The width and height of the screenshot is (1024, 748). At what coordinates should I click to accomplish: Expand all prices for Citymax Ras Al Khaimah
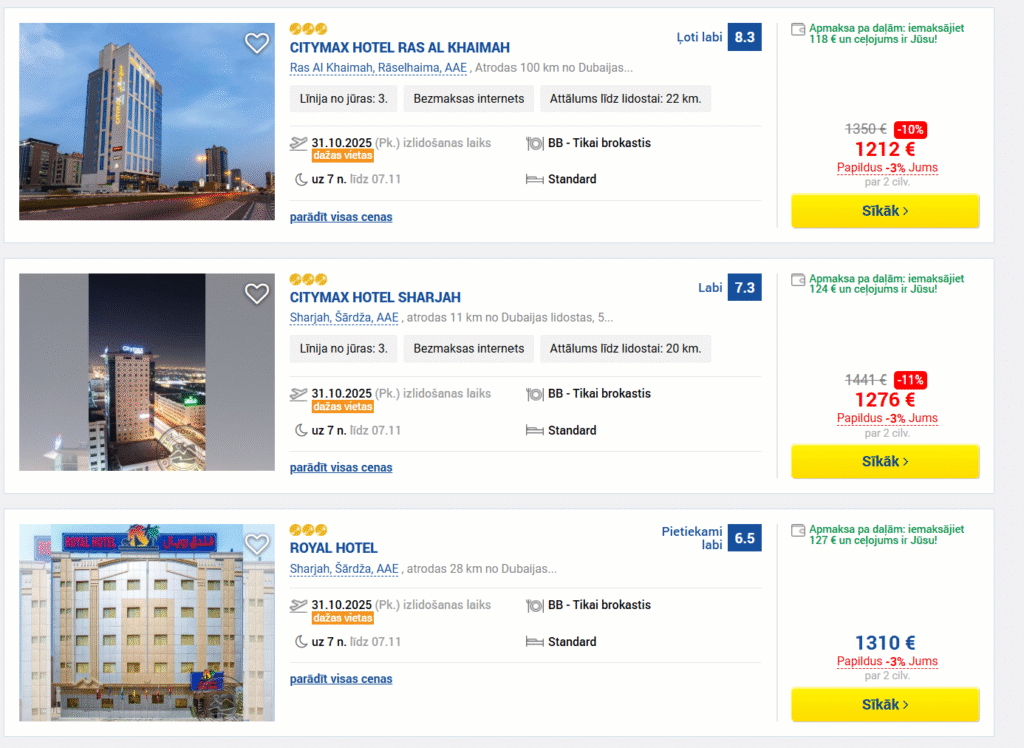341,217
